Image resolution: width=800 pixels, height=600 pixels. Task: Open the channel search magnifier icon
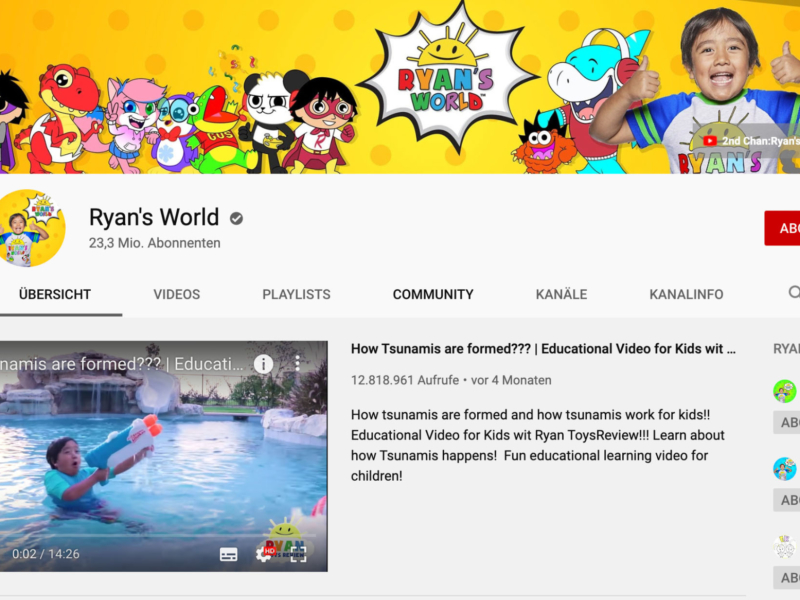[794, 292]
